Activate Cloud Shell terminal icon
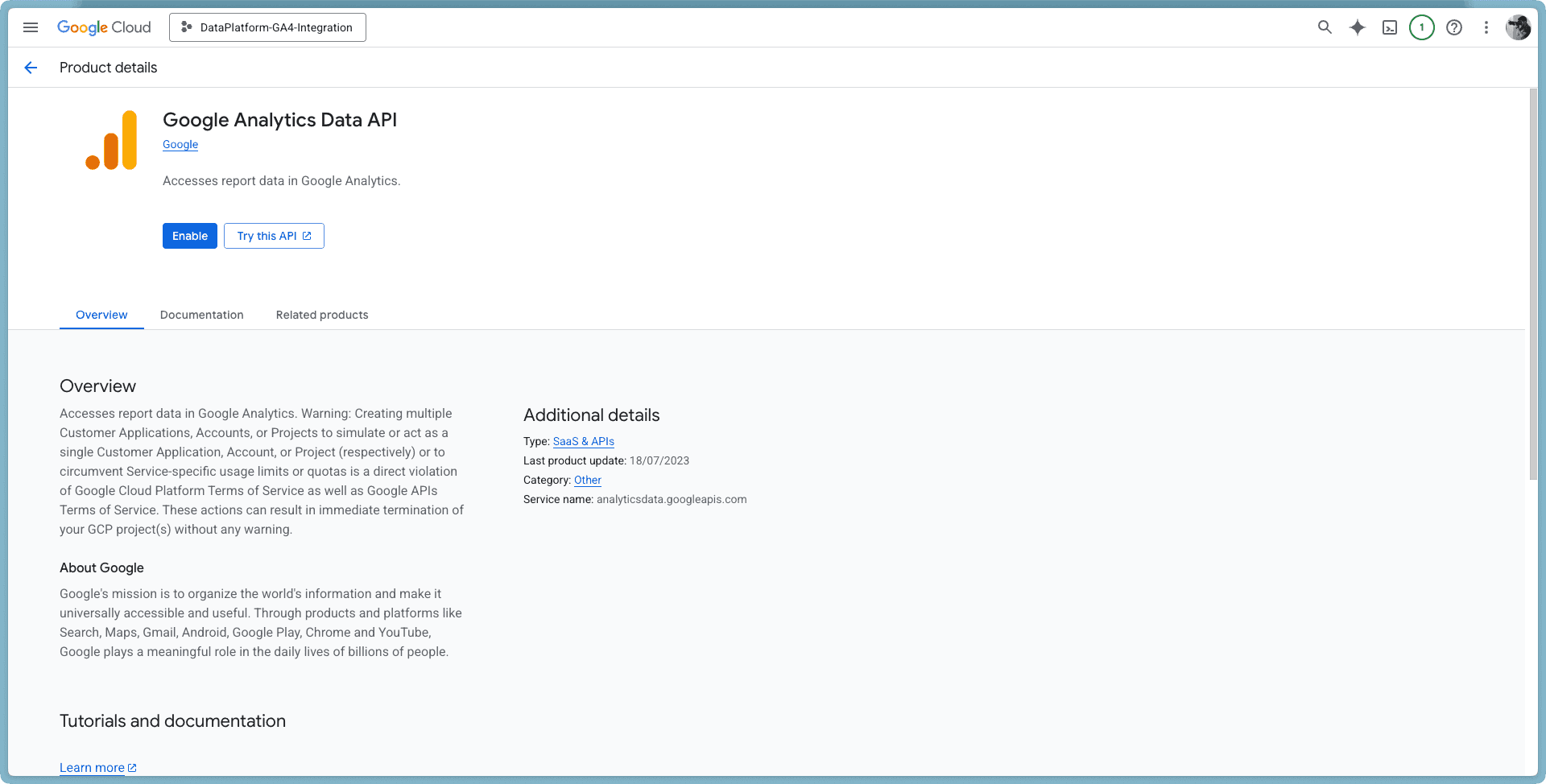1546x784 pixels. tap(1390, 27)
